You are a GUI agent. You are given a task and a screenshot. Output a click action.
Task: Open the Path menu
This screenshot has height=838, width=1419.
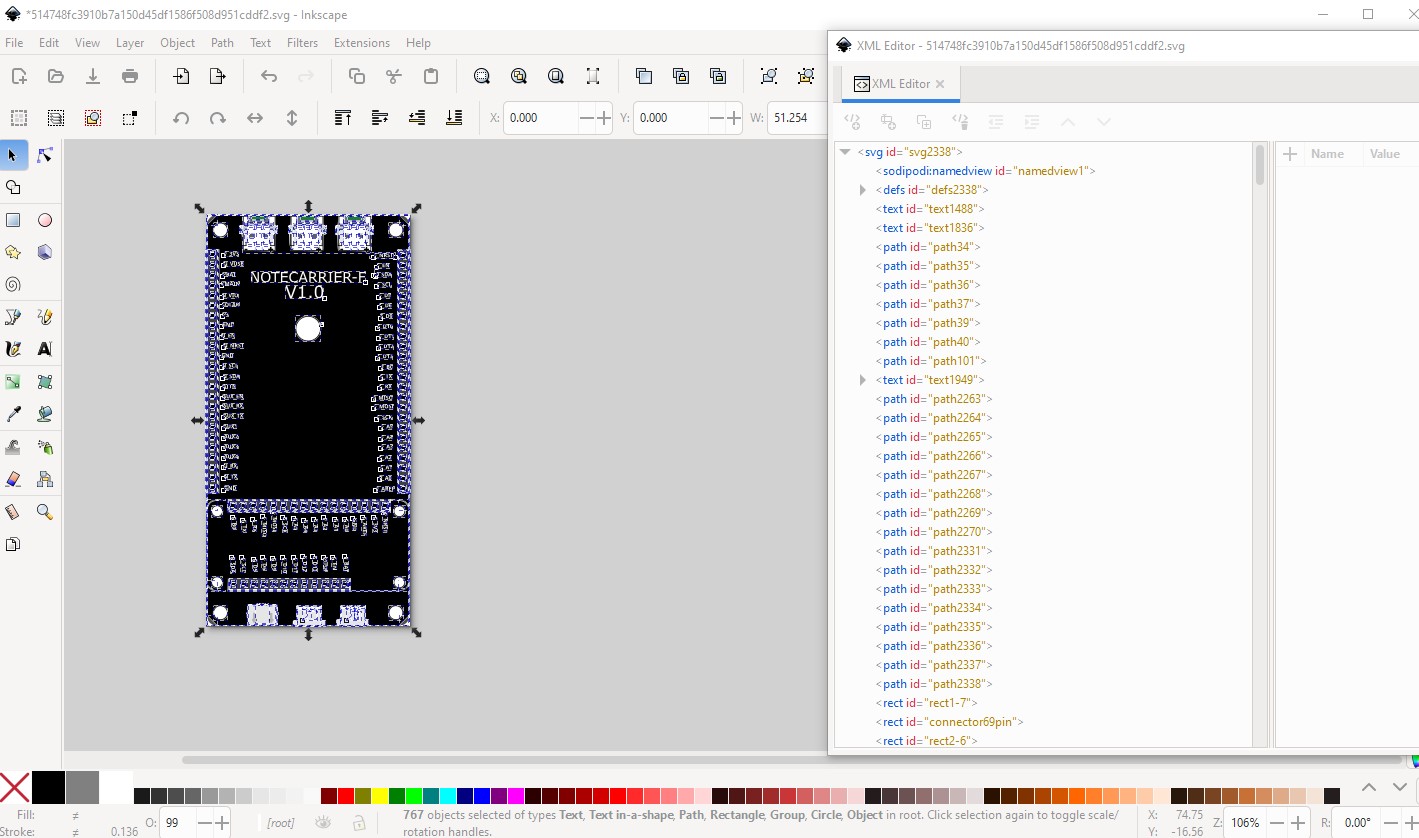[x=222, y=43]
